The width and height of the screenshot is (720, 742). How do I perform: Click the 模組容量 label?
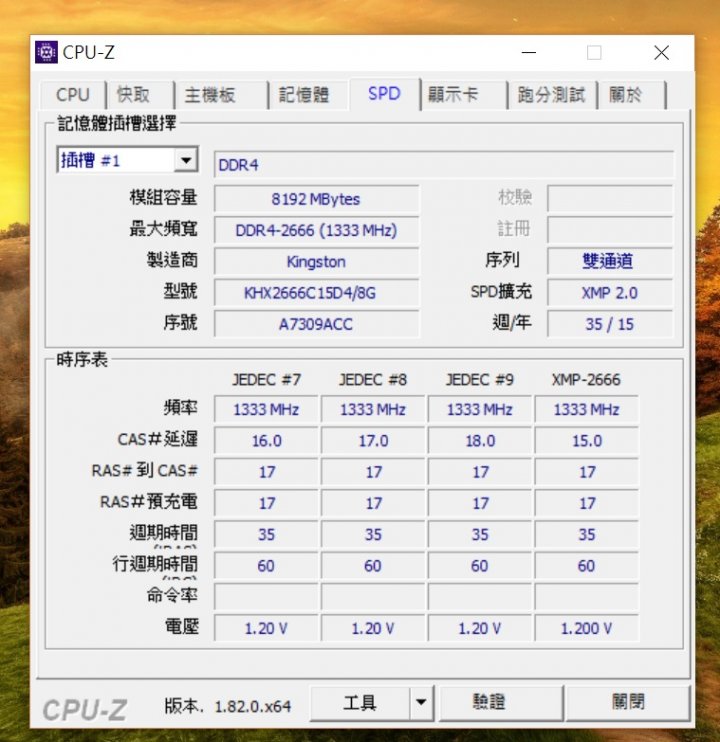tap(163, 197)
